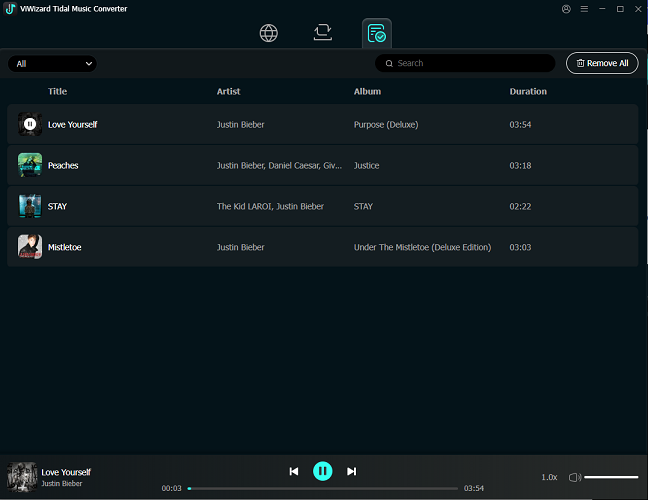Screen dimensions: 648x500
Task: Click the STAY album thumbnail
Action: [30, 206]
